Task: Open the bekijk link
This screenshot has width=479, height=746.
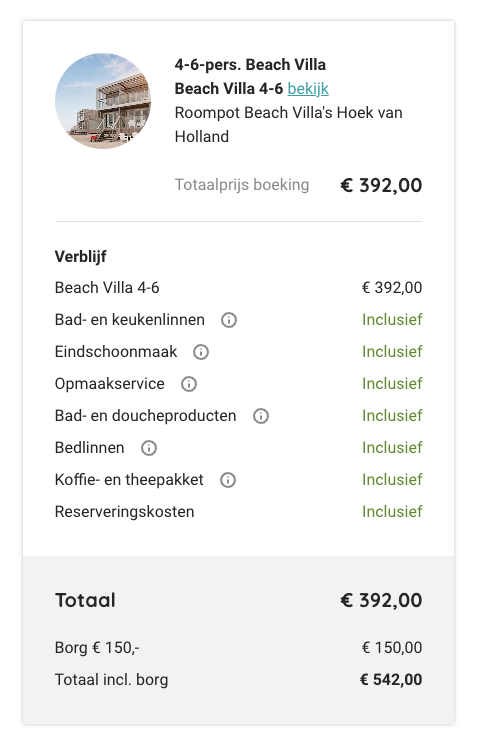Action: pos(308,88)
